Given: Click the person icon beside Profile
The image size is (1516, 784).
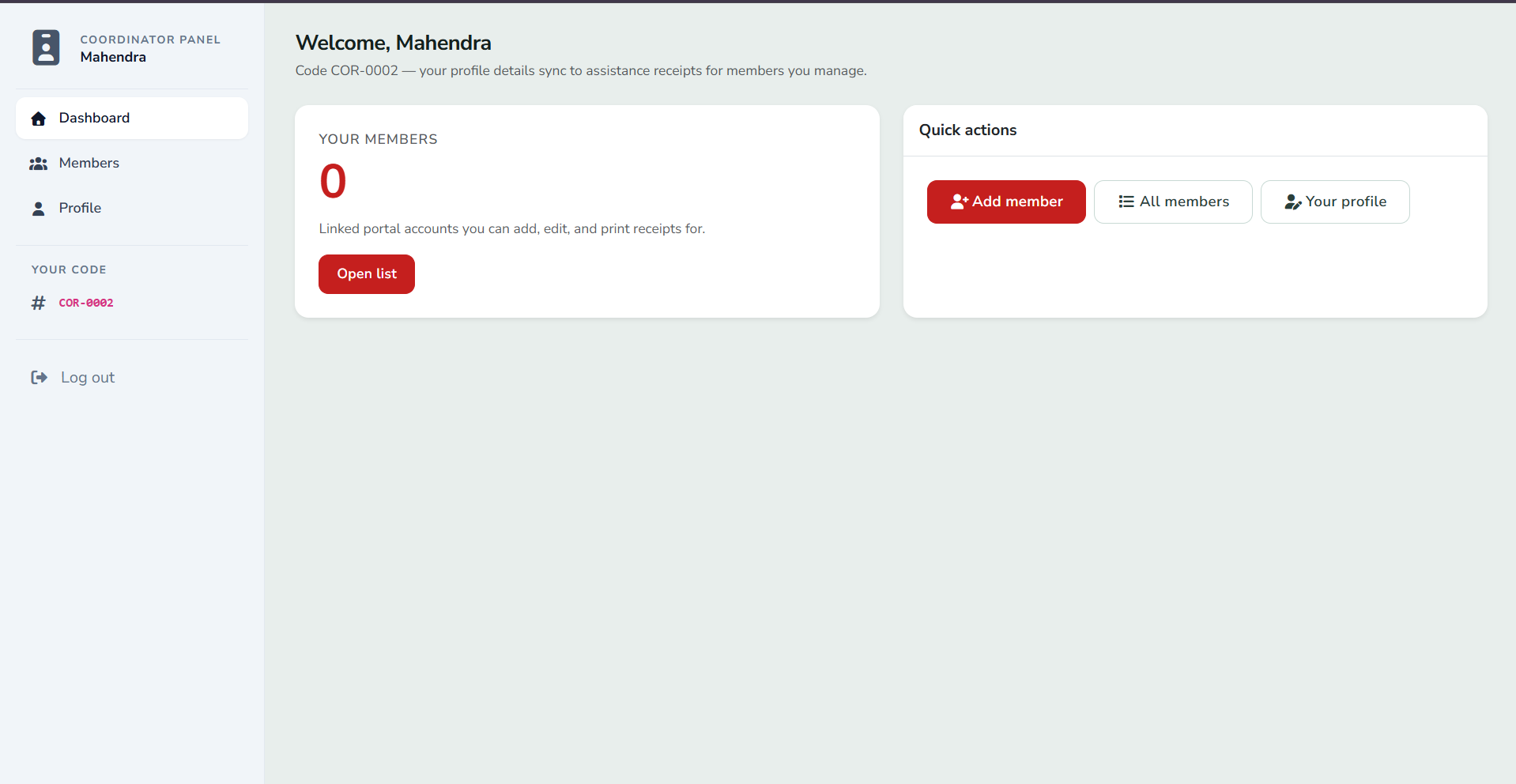Looking at the screenshot, I should pos(39,208).
